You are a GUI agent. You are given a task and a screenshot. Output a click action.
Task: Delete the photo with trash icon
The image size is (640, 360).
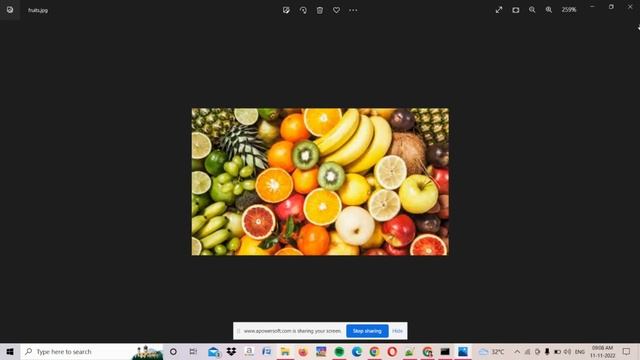(x=320, y=10)
